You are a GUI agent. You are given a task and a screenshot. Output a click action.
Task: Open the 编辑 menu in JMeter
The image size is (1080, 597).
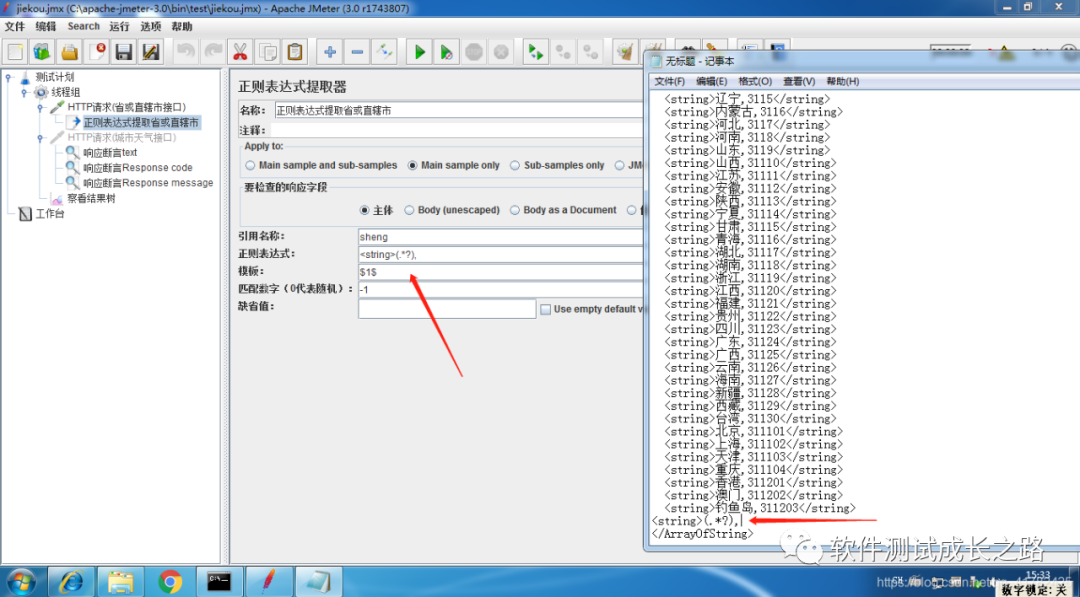point(45,27)
